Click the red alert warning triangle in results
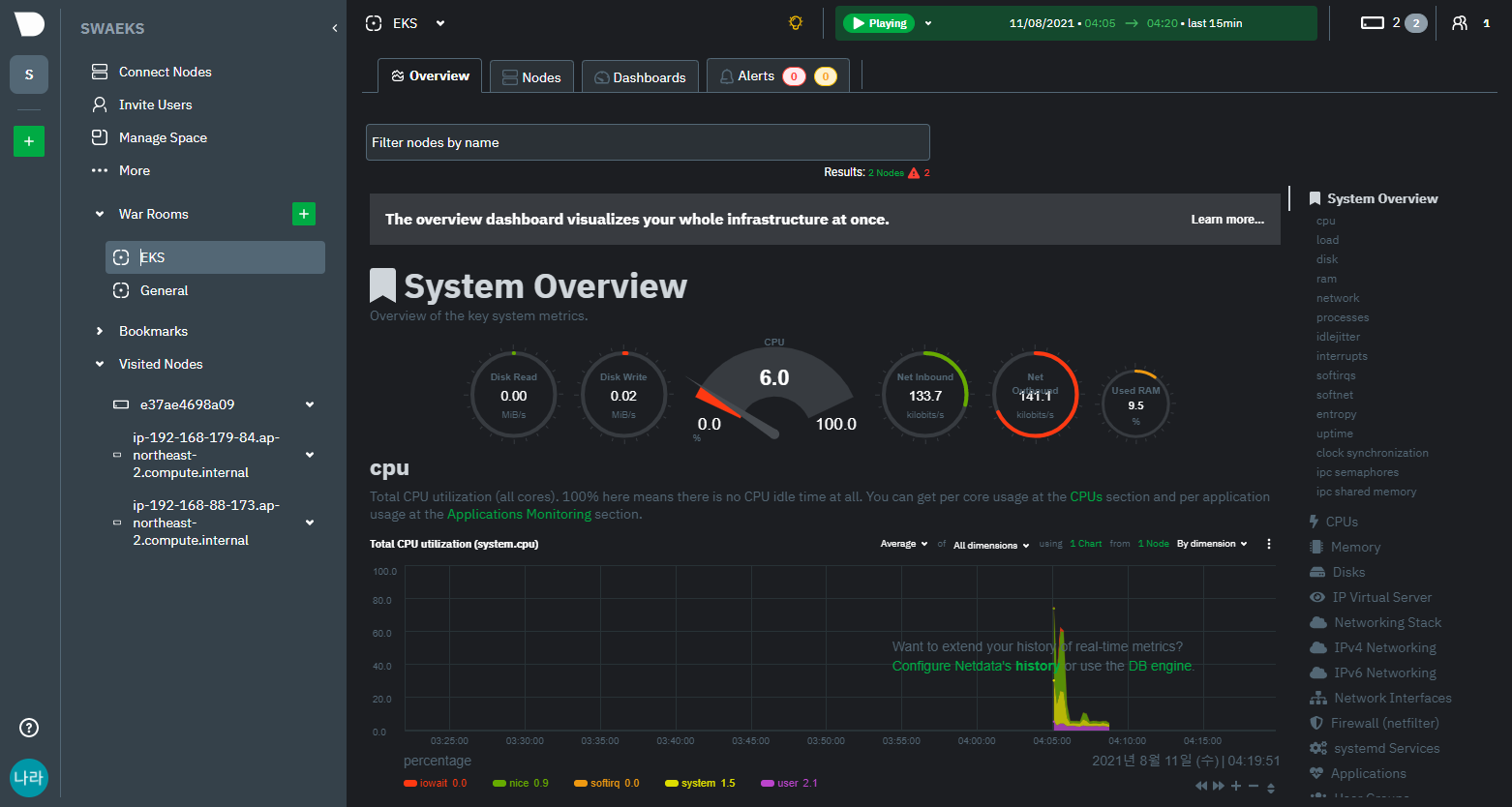The height and width of the screenshot is (807, 1512). tap(914, 172)
